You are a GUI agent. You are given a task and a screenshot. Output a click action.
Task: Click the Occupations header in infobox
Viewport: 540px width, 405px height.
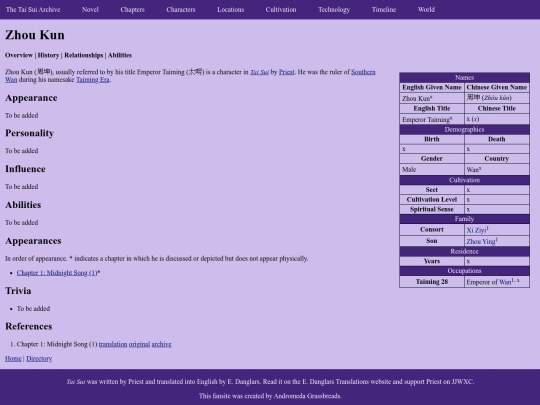(465, 271)
